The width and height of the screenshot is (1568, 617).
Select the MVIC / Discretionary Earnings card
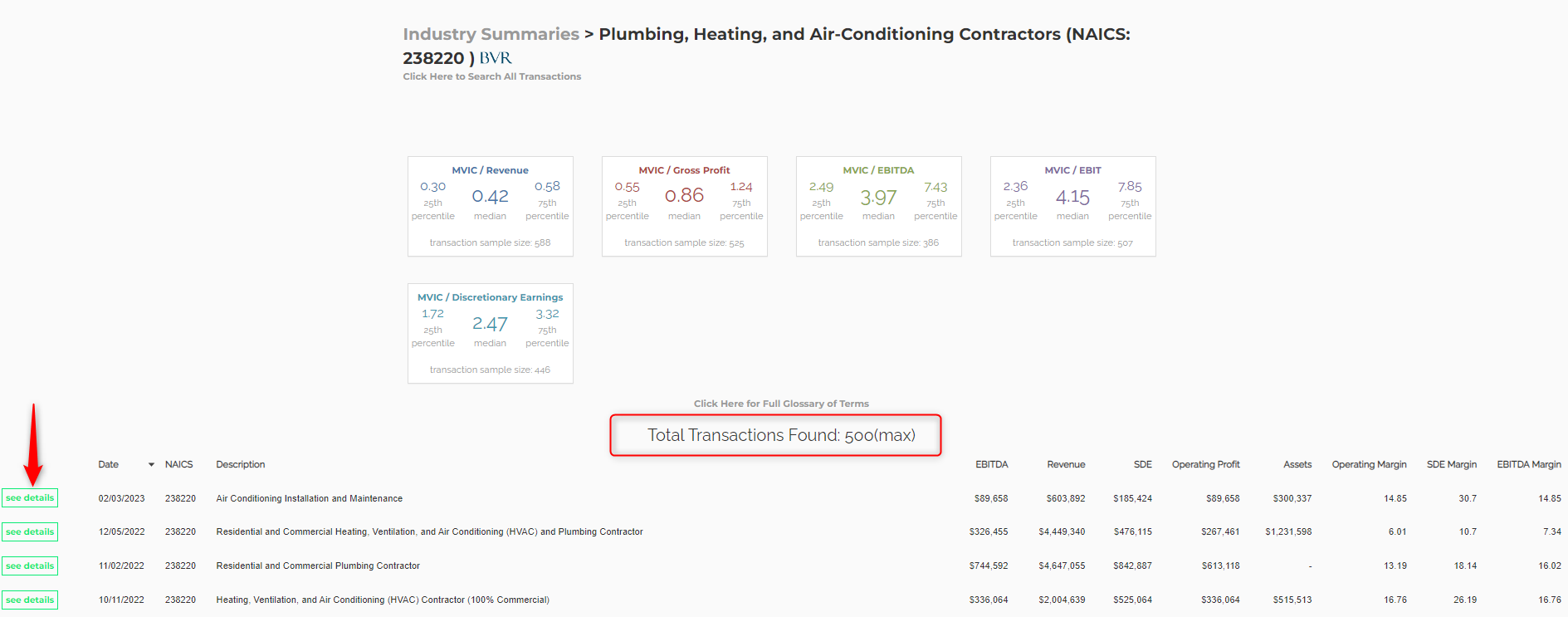490,333
